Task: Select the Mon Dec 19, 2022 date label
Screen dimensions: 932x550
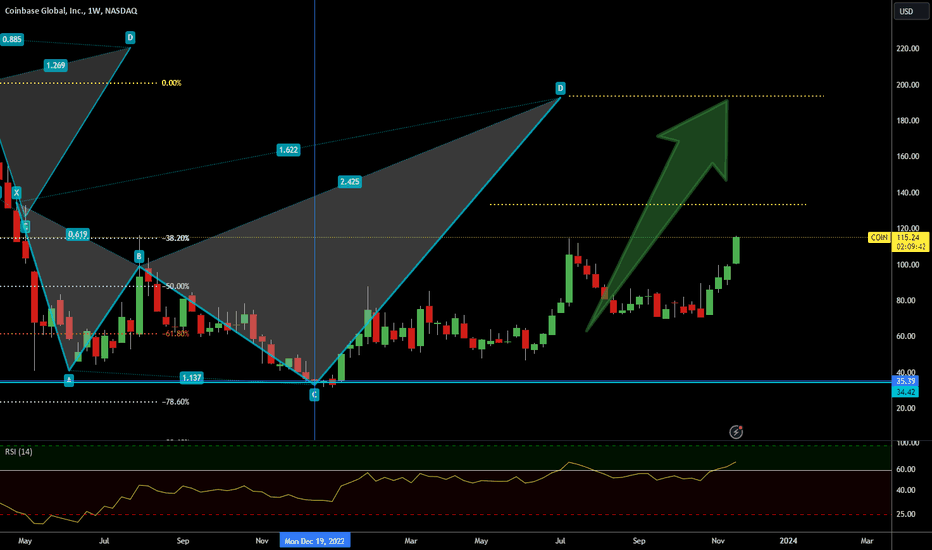Action: 314,540
